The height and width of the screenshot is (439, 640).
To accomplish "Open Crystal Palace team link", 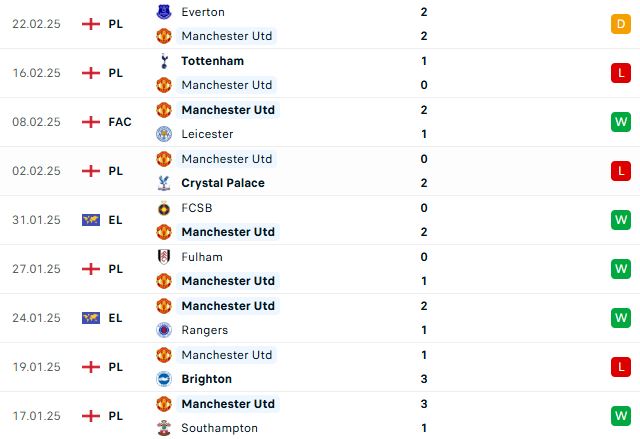I will click(x=223, y=183).
